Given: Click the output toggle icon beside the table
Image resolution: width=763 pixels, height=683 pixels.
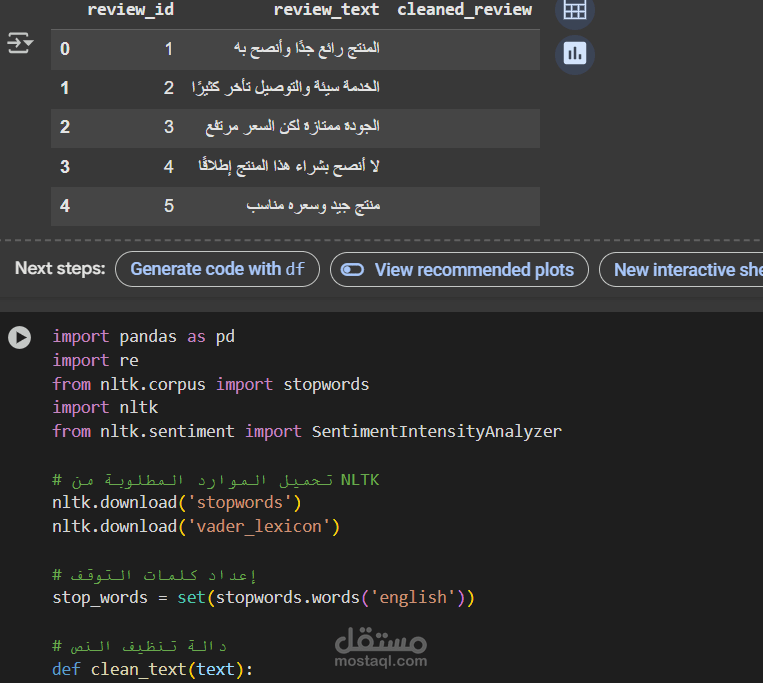Looking at the screenshot, I should coord(20,44).
